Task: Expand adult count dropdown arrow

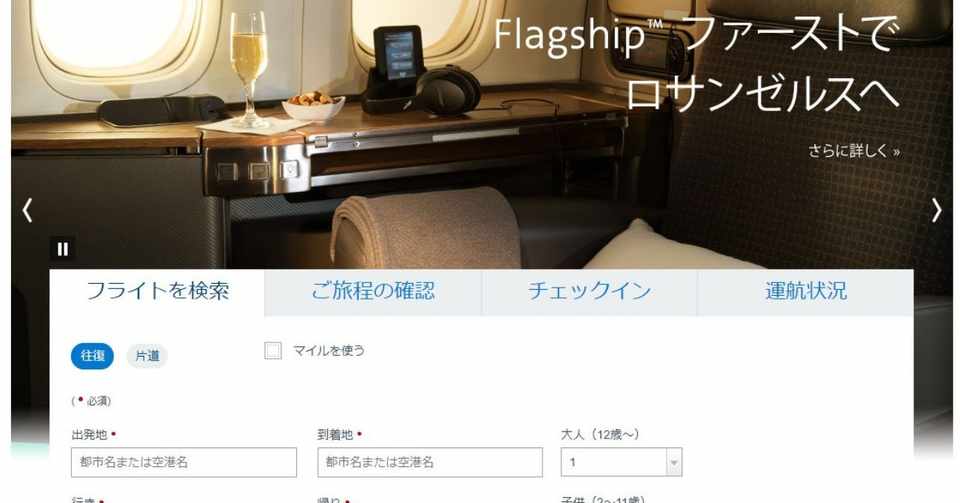Action: pyautogui.click(x=674, y=463)
